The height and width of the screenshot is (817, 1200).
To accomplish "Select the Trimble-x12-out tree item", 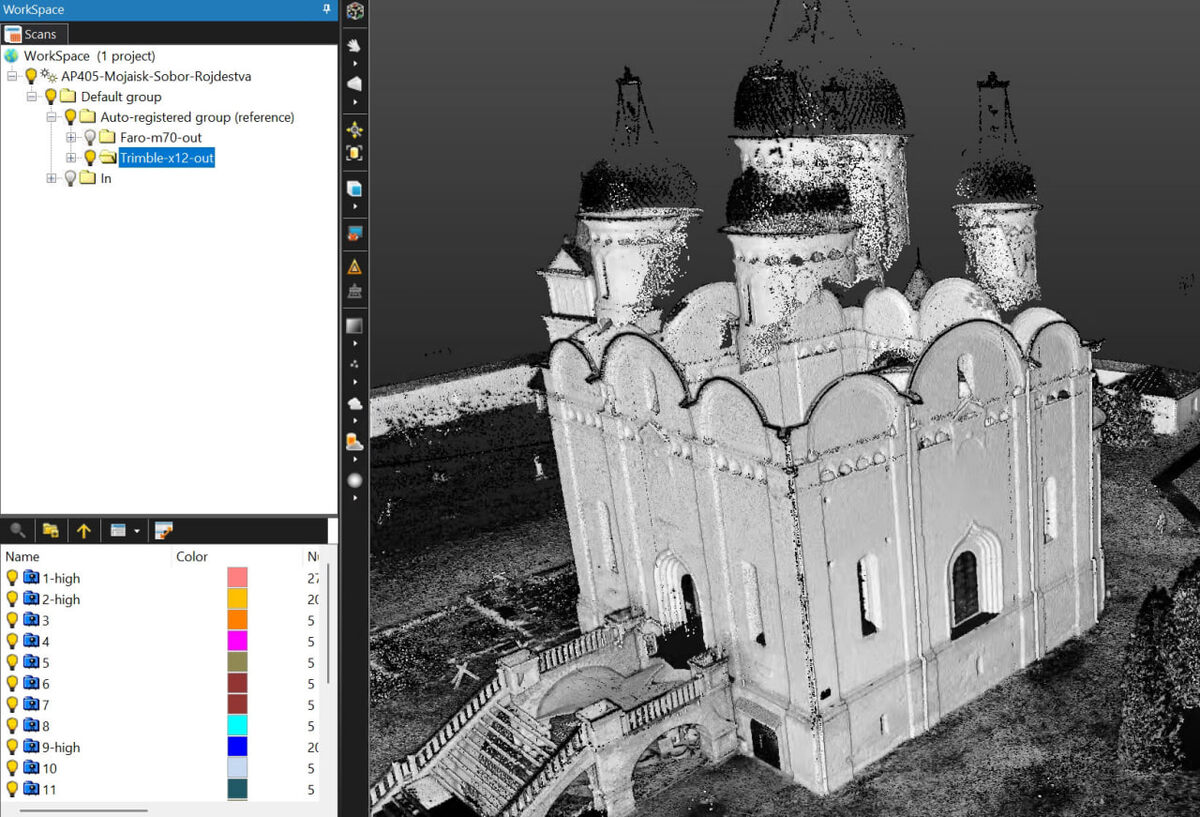I will tap(166, 158).
